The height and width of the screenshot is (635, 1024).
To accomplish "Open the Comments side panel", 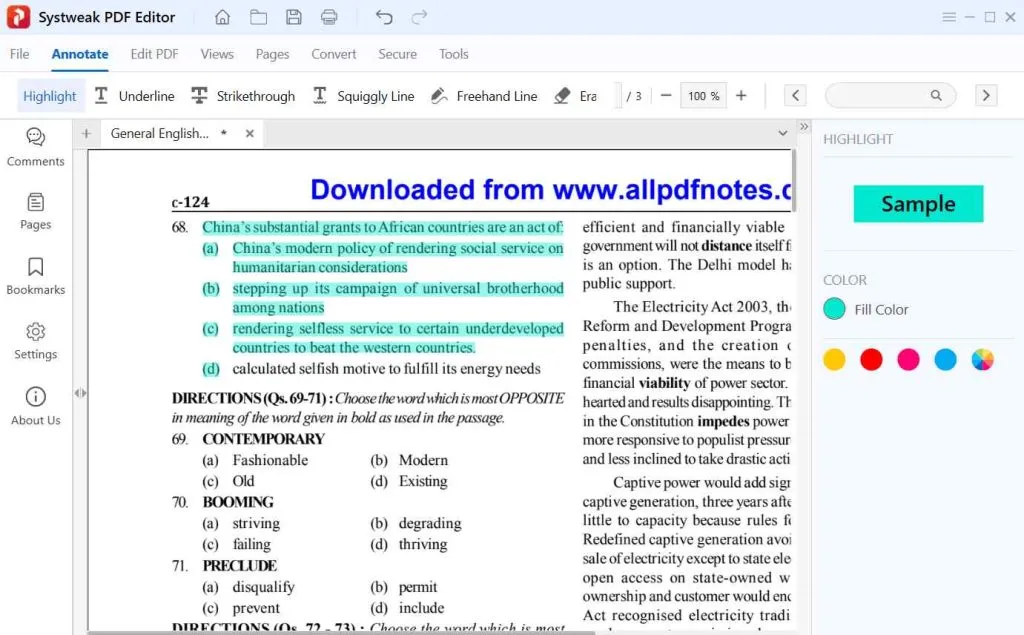I will (x=35, y=147).
